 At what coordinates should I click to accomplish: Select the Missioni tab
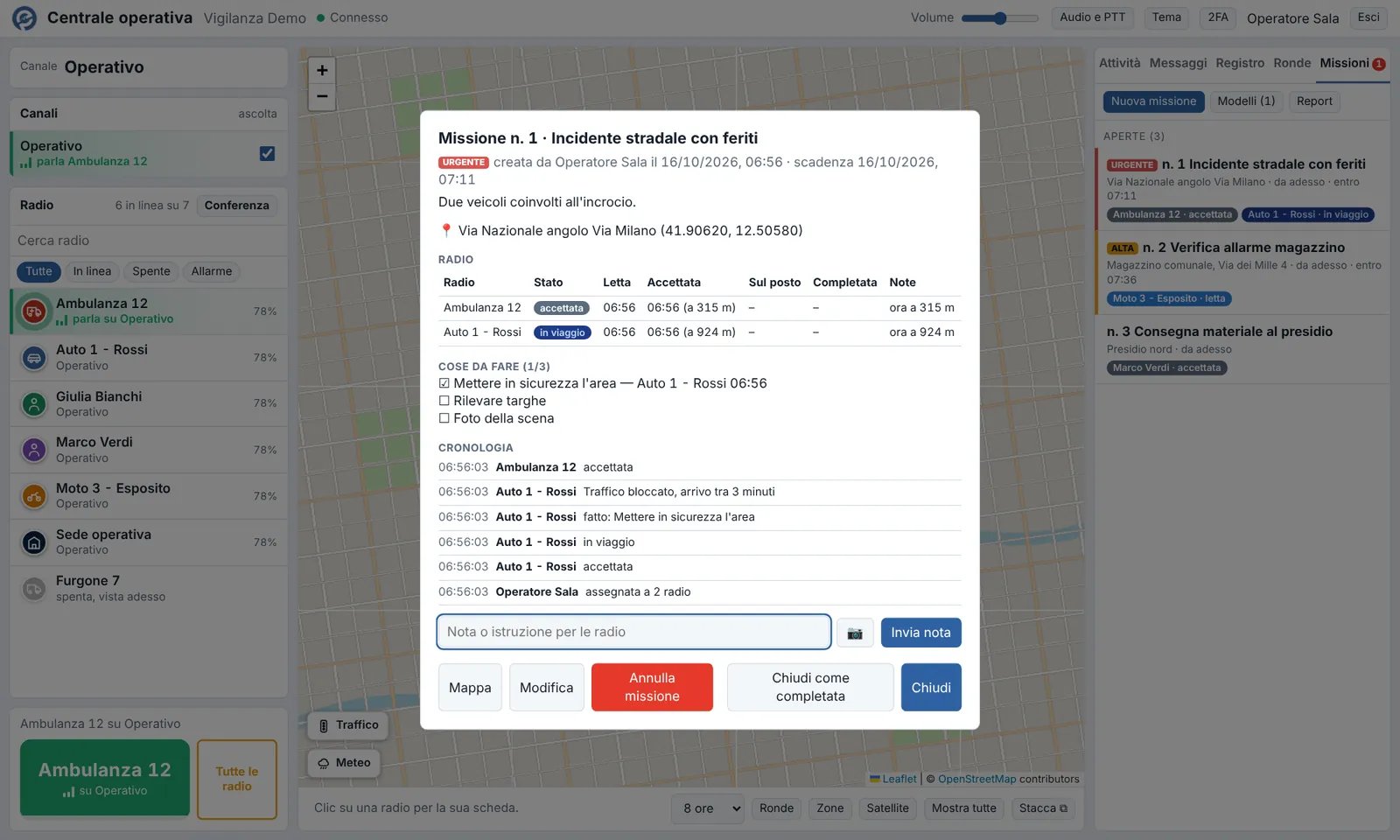pos(1352,63)
